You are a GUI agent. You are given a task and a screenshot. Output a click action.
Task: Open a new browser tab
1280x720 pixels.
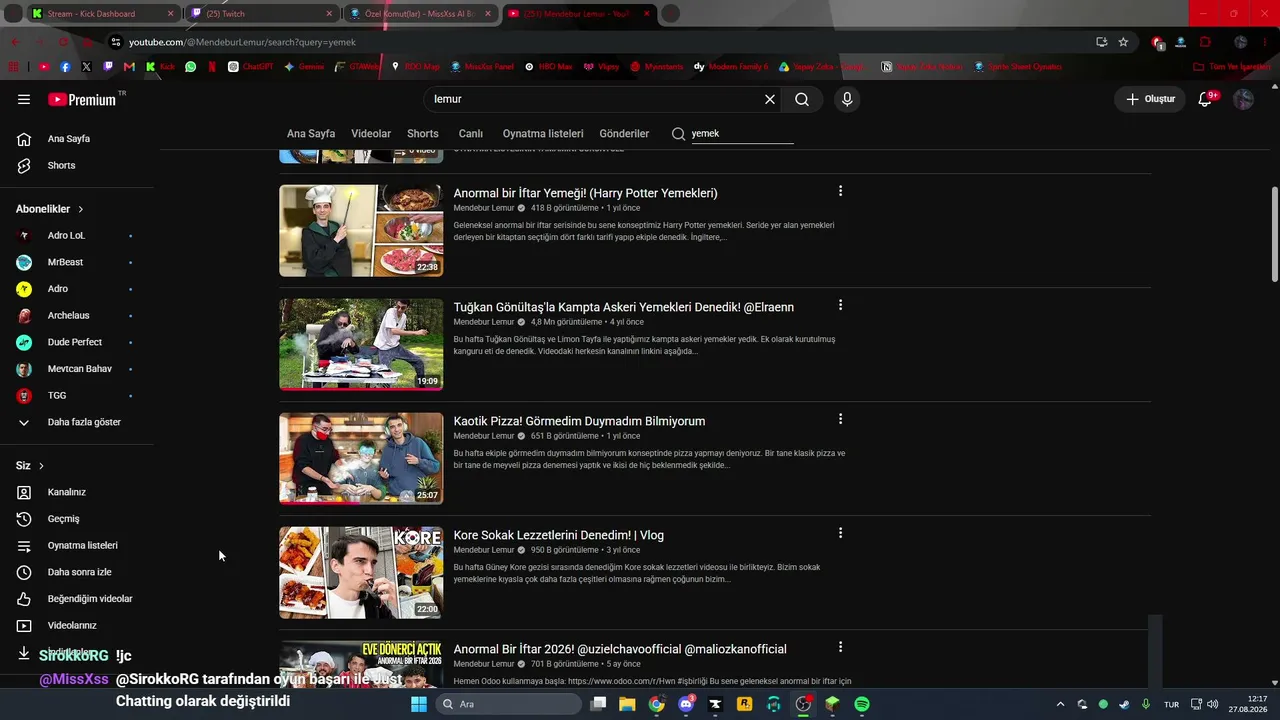coord(671,14)
